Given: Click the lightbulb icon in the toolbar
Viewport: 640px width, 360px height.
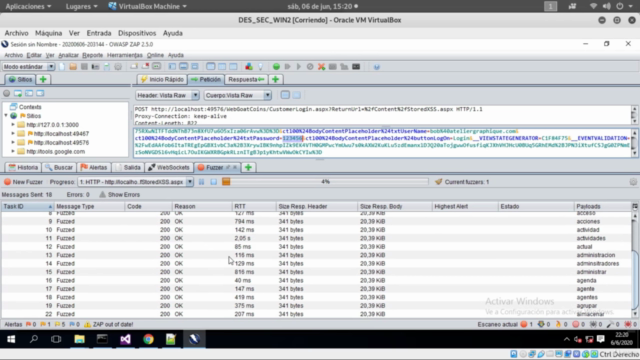Looking at the screenshot, I should pyautogui.click(x=260, y=67).
